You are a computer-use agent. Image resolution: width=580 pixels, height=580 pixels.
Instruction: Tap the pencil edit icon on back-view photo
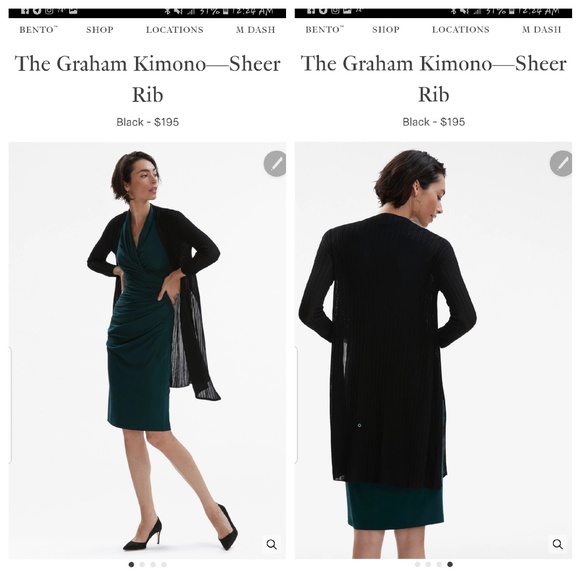point(561,163)
